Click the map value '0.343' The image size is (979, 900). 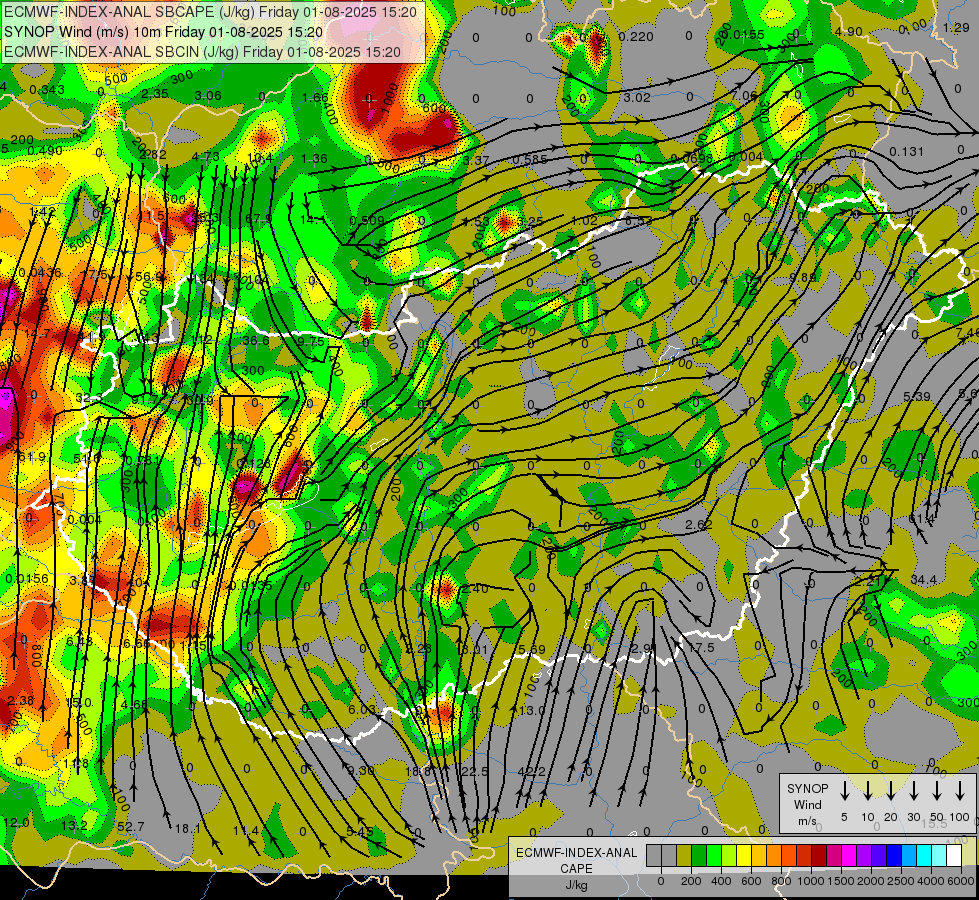coord(47,90)
